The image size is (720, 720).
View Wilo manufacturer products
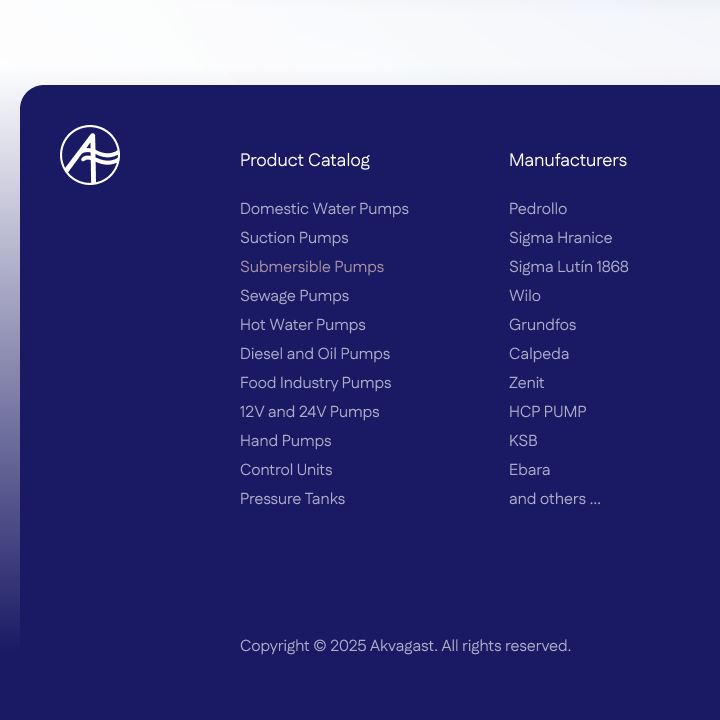(525, 296)
